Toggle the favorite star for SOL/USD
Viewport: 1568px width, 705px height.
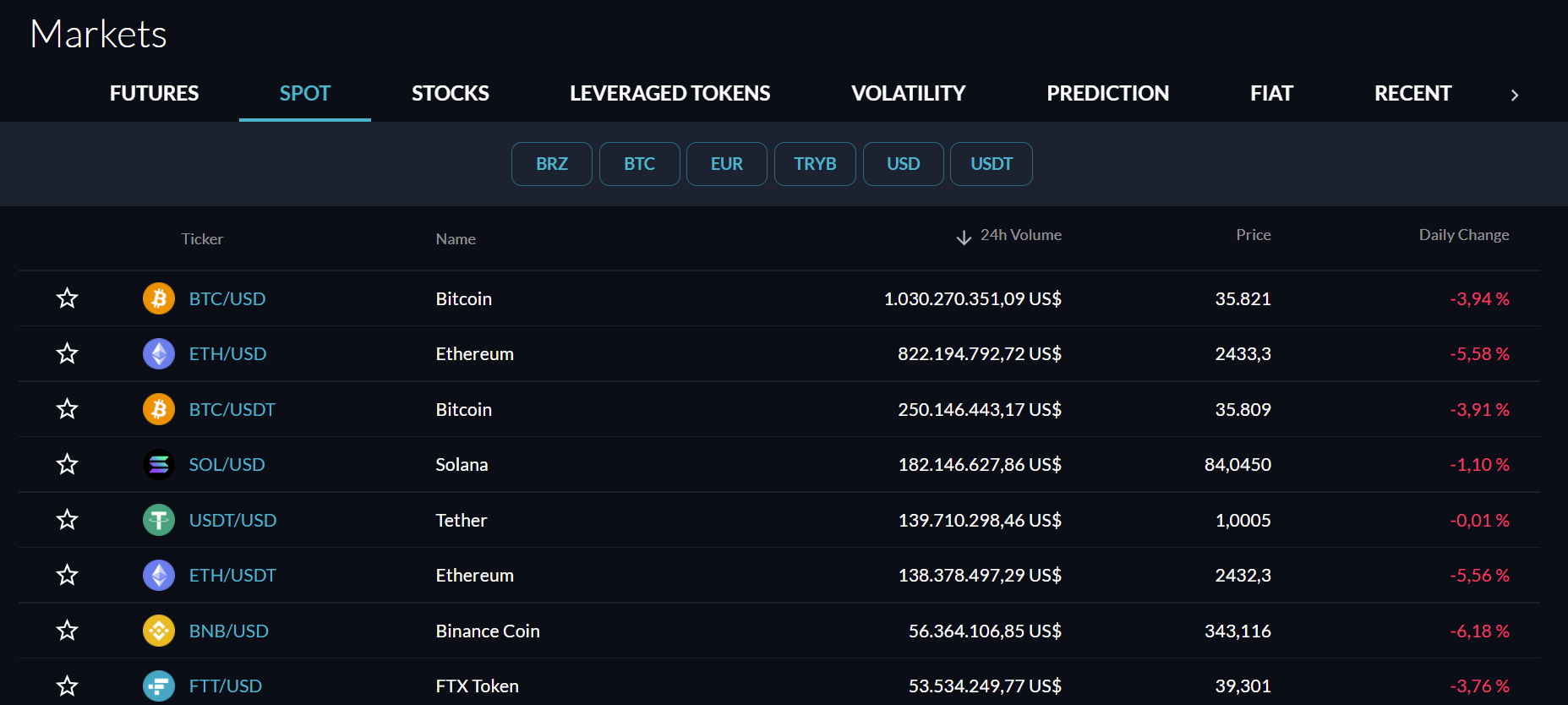pyautogui.click(x=67, y=464)
